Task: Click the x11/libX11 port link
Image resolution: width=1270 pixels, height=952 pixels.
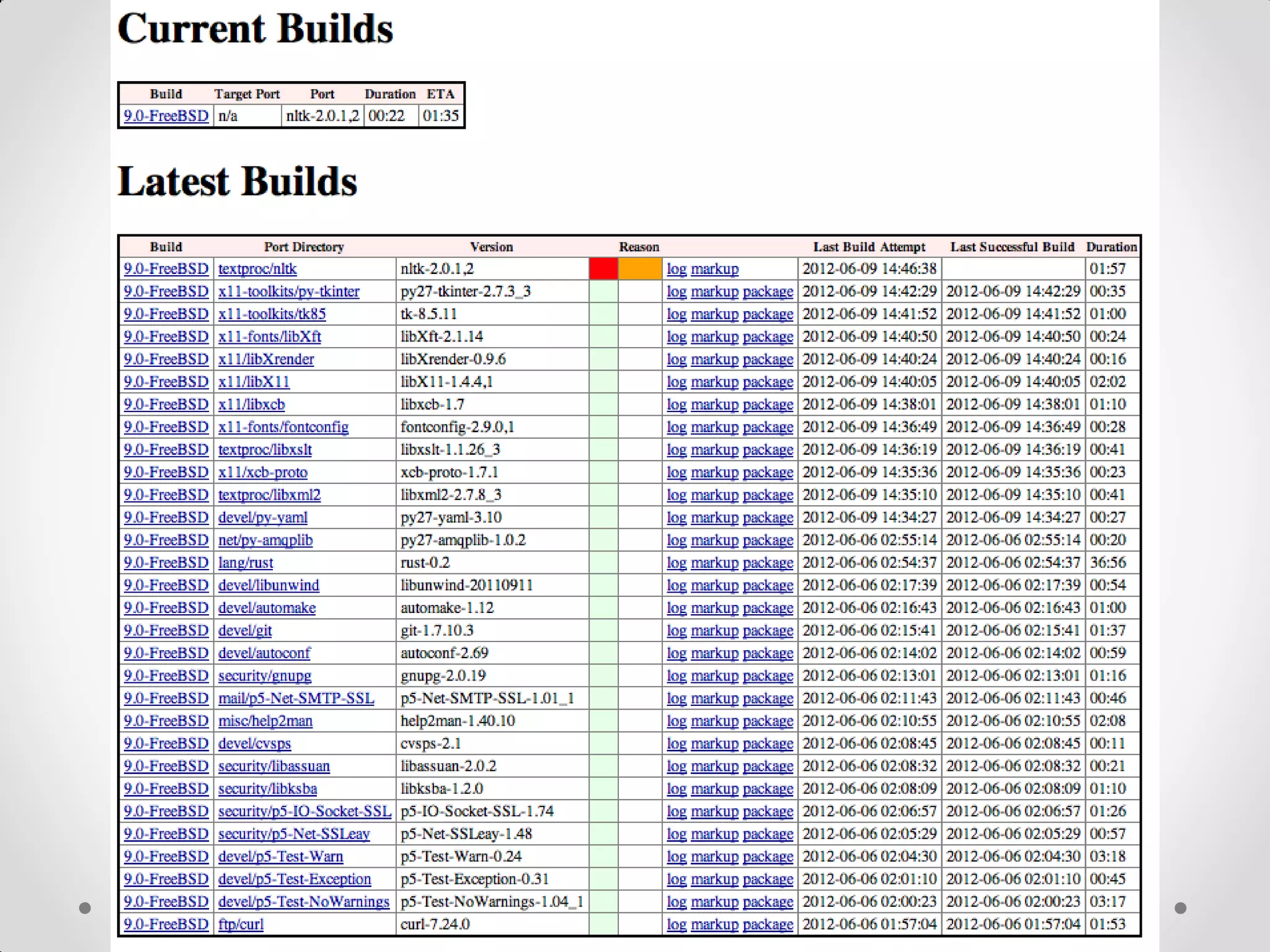Action: 254,382
